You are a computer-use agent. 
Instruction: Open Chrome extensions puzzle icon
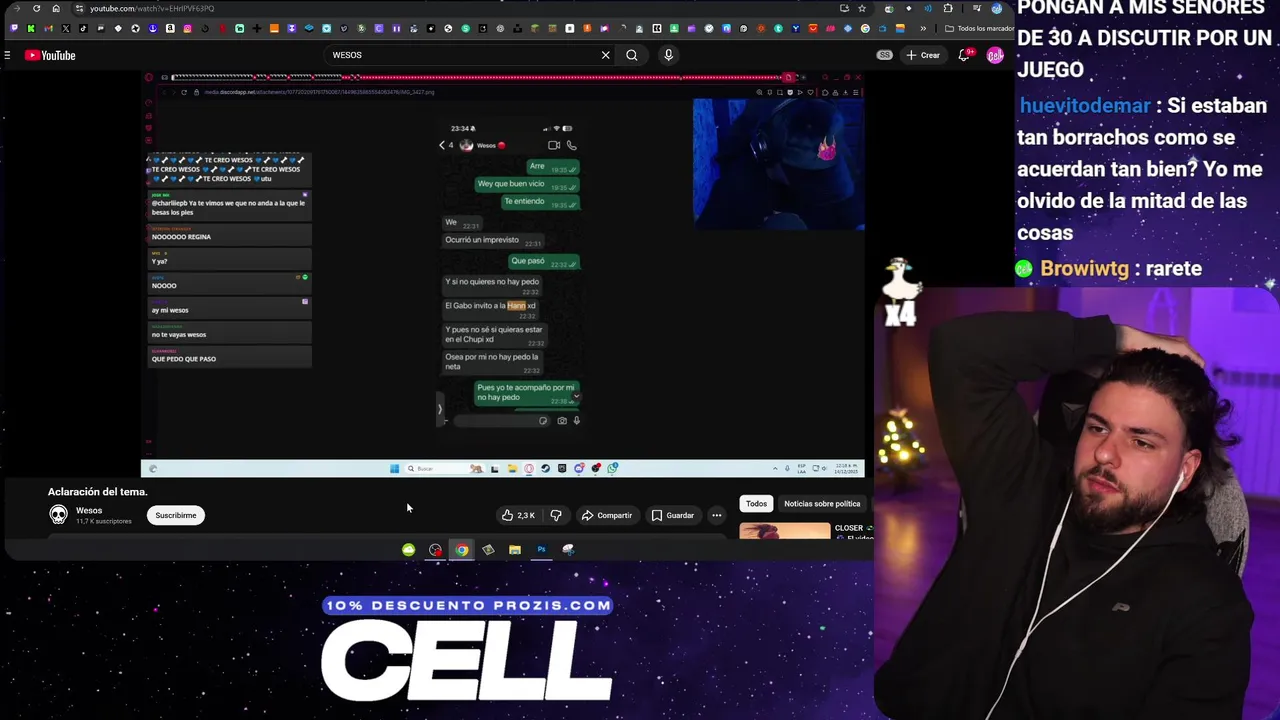point(948,9)
